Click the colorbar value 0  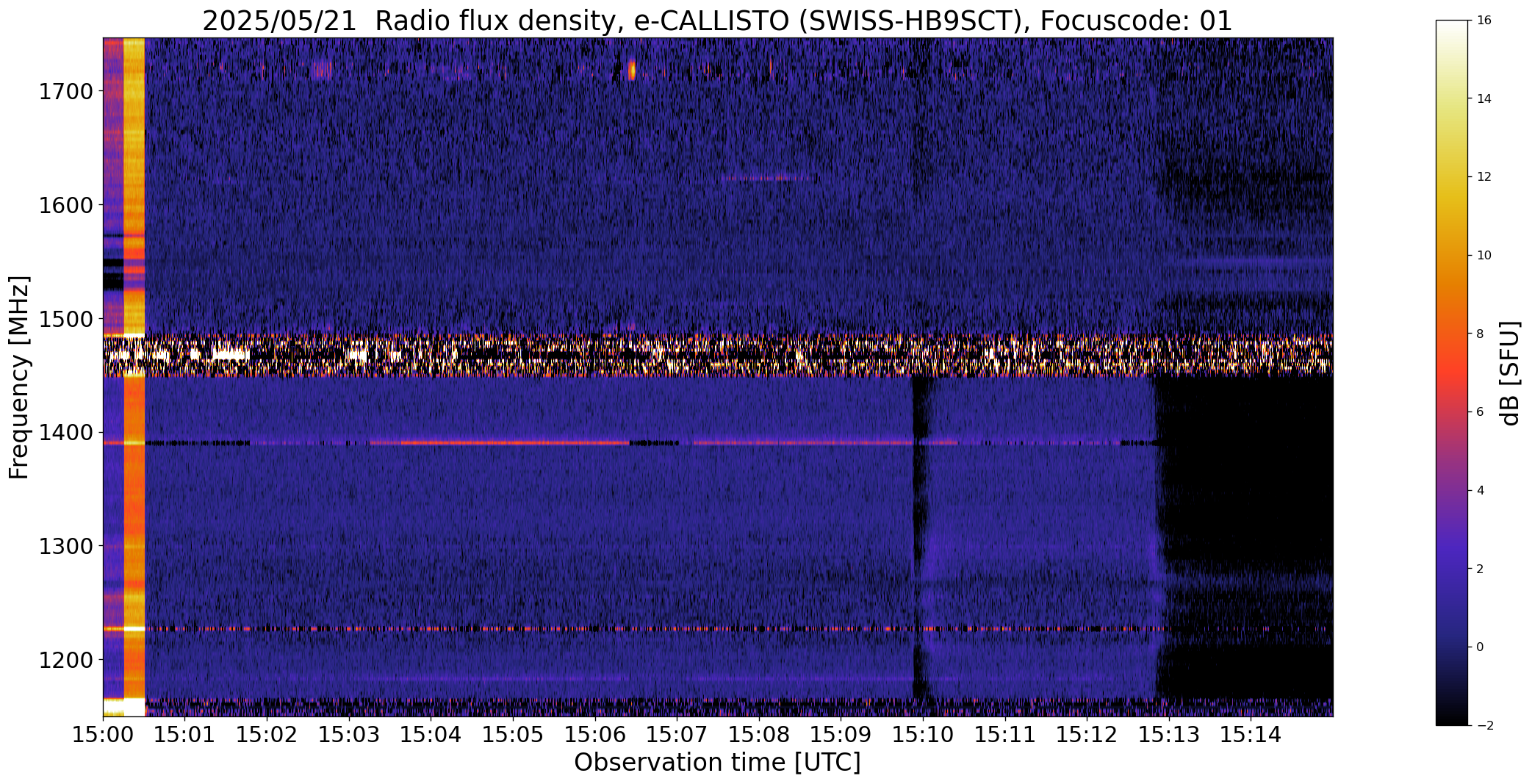(1481, 647)
